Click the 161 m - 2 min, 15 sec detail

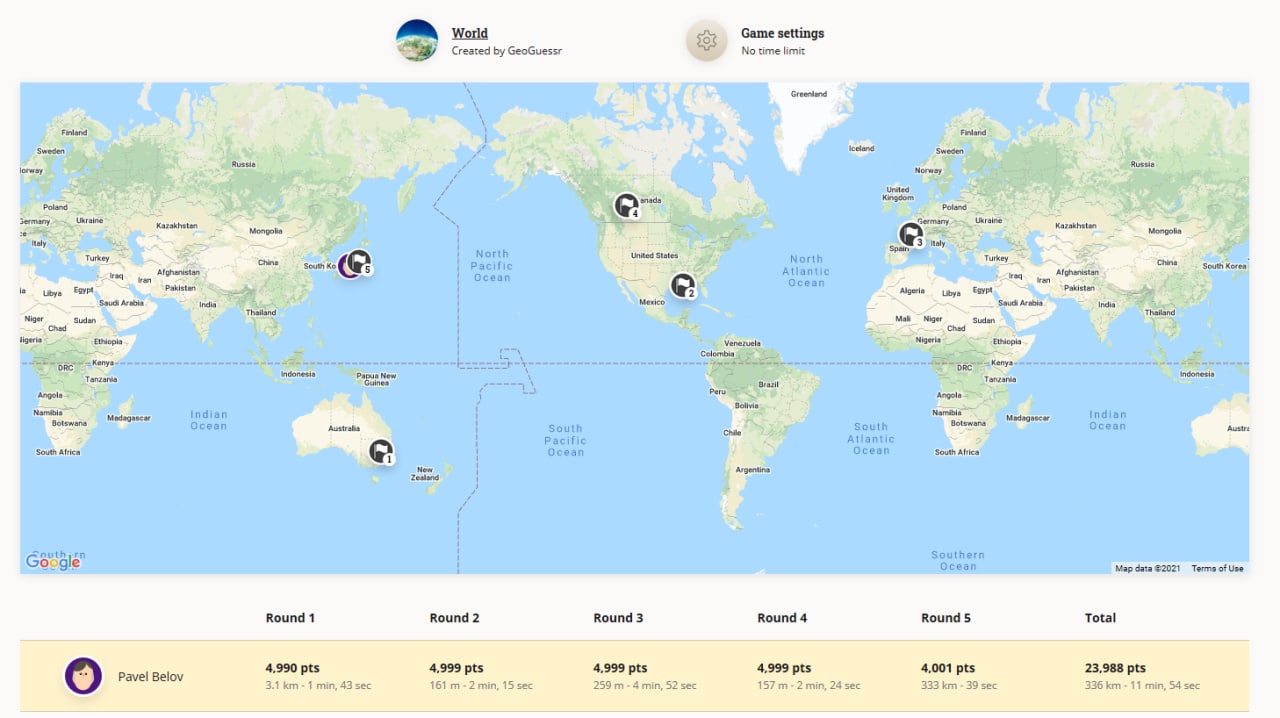tap(481, 686)
